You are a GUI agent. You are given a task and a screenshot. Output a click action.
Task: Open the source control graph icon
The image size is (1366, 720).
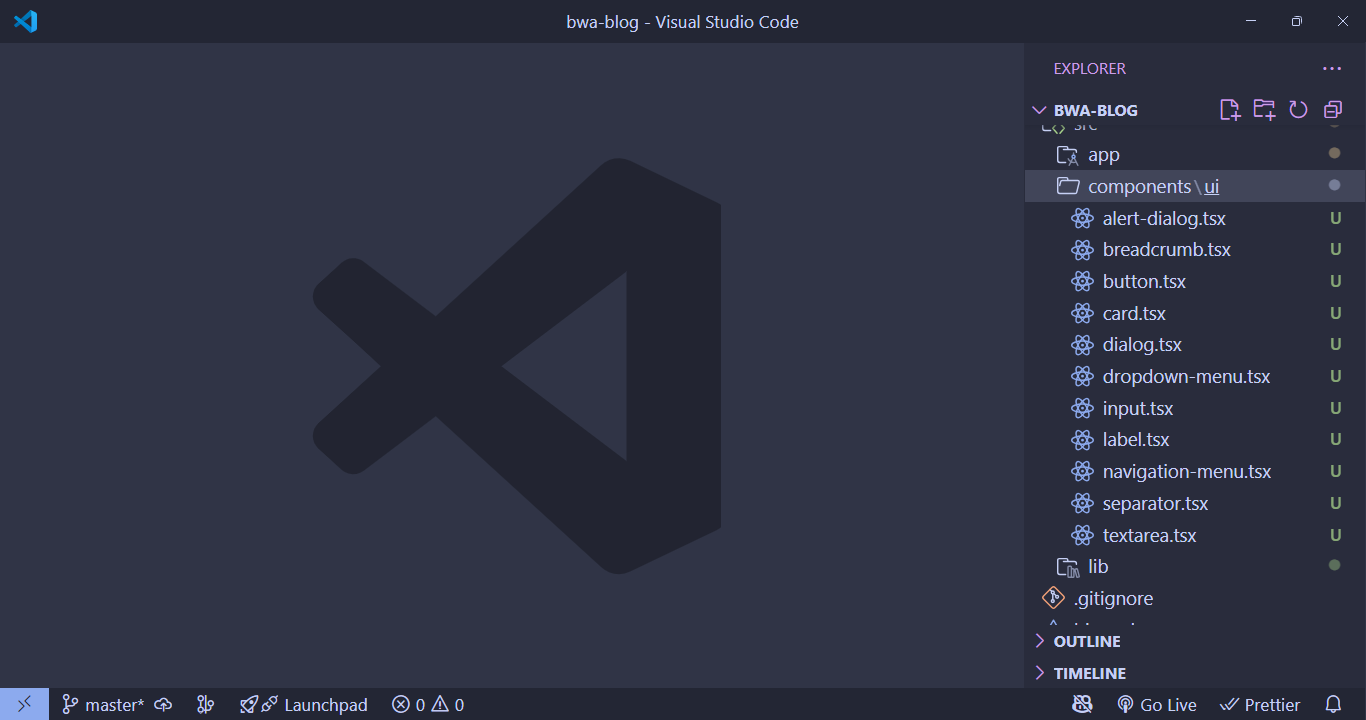[205, 704]
